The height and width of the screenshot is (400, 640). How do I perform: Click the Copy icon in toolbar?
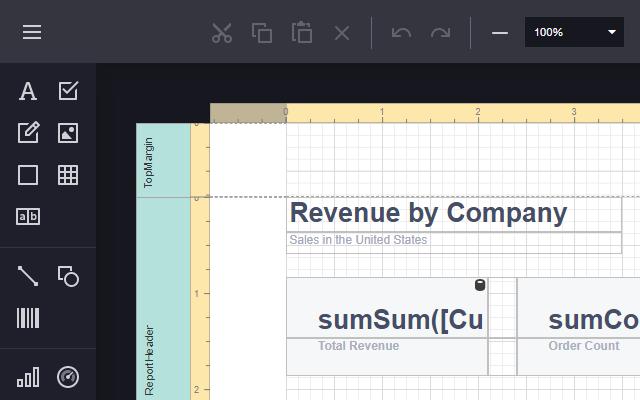[262, 32]
